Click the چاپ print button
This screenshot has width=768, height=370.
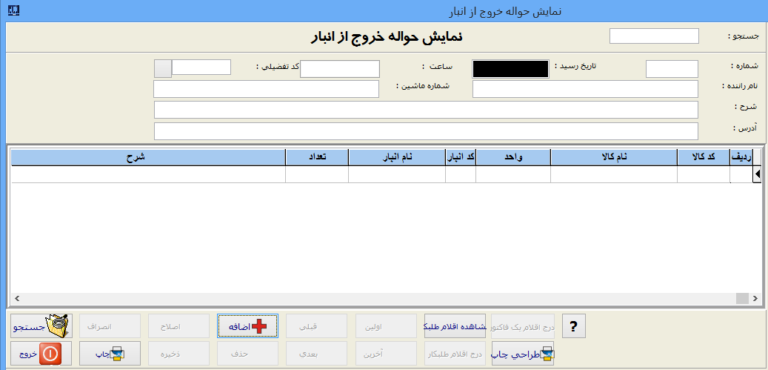tap(110, 353)
